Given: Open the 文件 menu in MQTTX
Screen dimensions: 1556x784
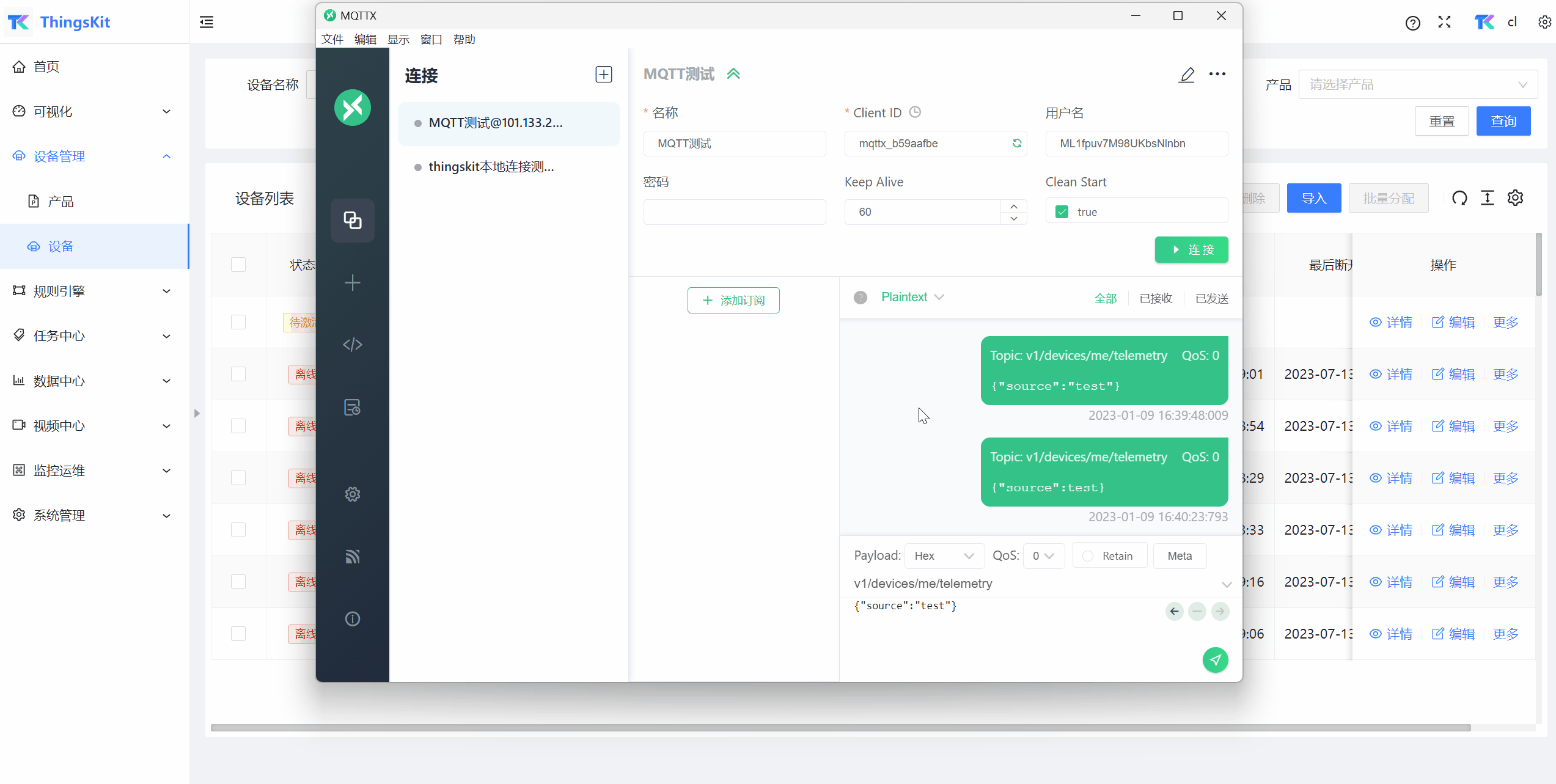Looking at the screenshot, I should pos(332,39).
